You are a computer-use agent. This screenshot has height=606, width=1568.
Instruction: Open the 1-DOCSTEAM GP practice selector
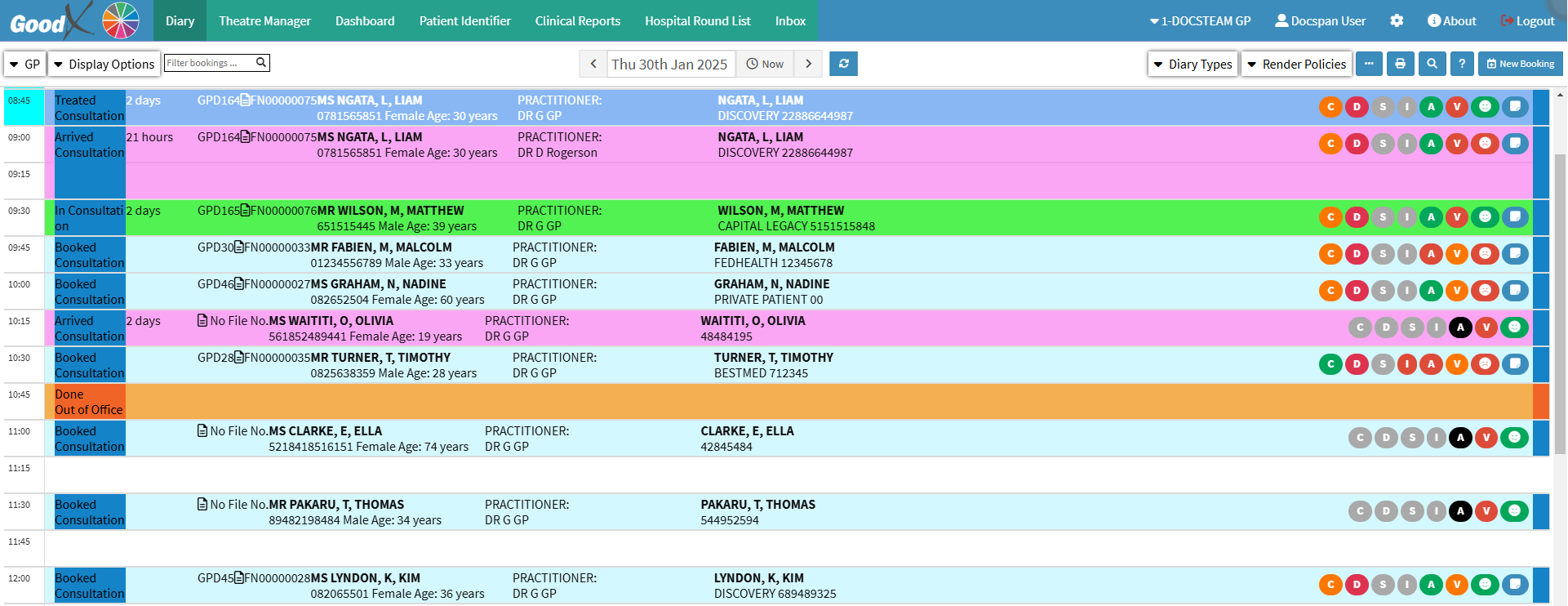(x=1200, y=20)
